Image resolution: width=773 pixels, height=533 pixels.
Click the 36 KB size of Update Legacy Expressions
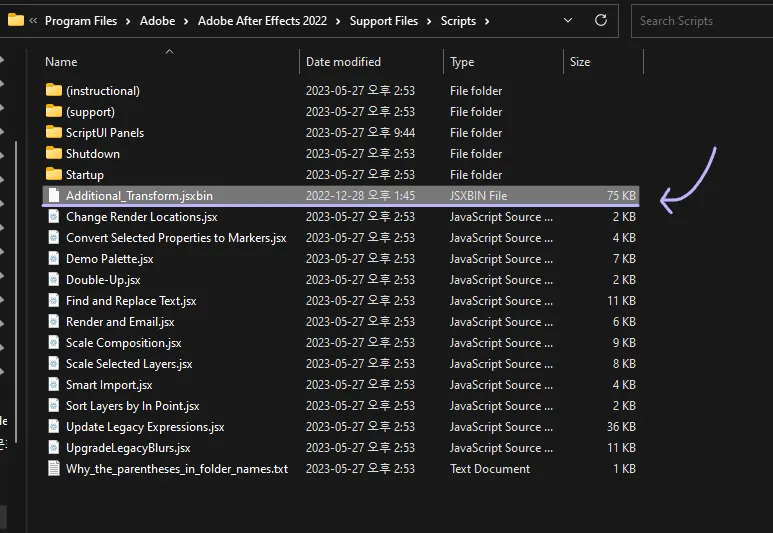coord(621,426)
